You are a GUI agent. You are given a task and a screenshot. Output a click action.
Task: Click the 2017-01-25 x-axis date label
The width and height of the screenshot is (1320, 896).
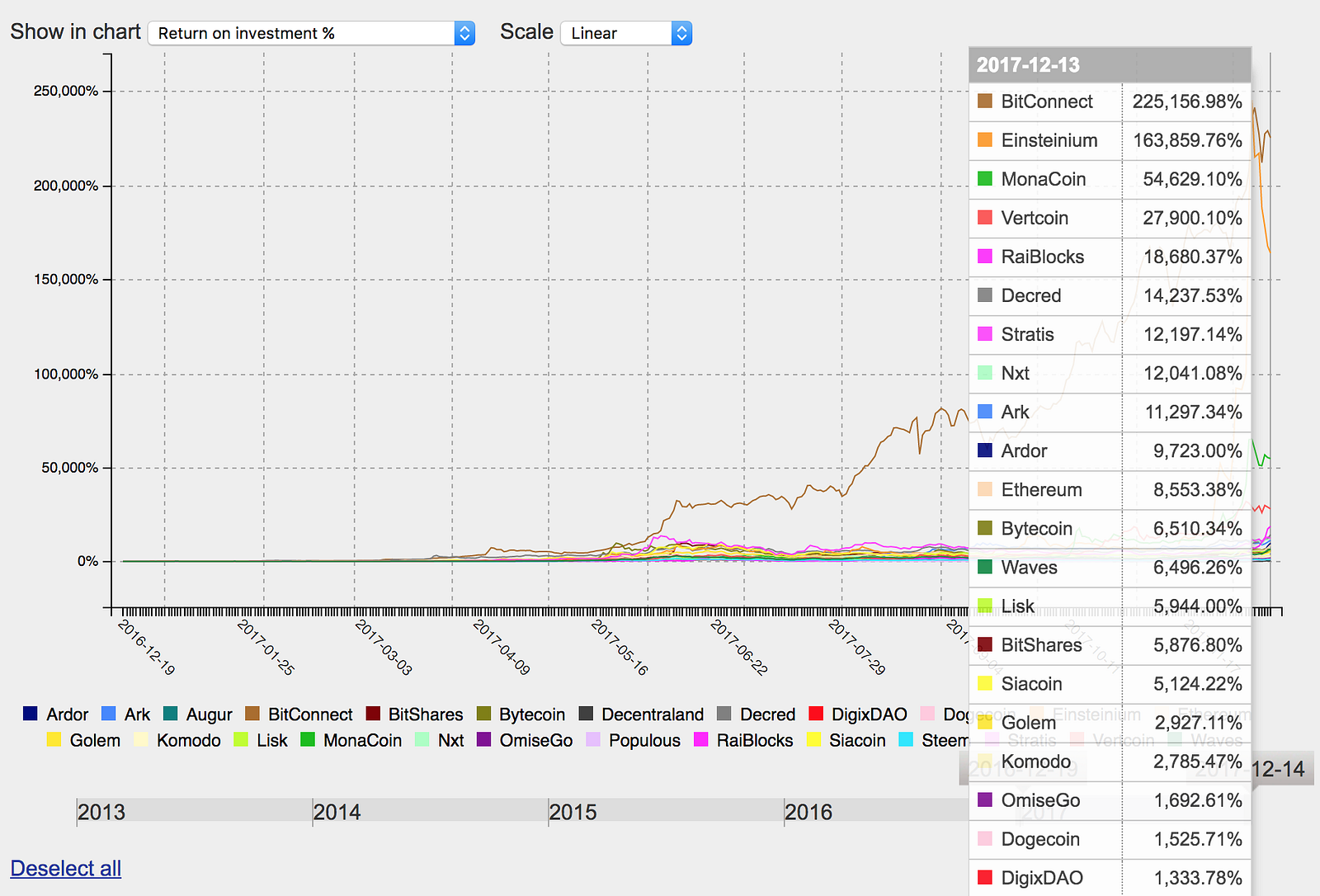tap(266, 648)
